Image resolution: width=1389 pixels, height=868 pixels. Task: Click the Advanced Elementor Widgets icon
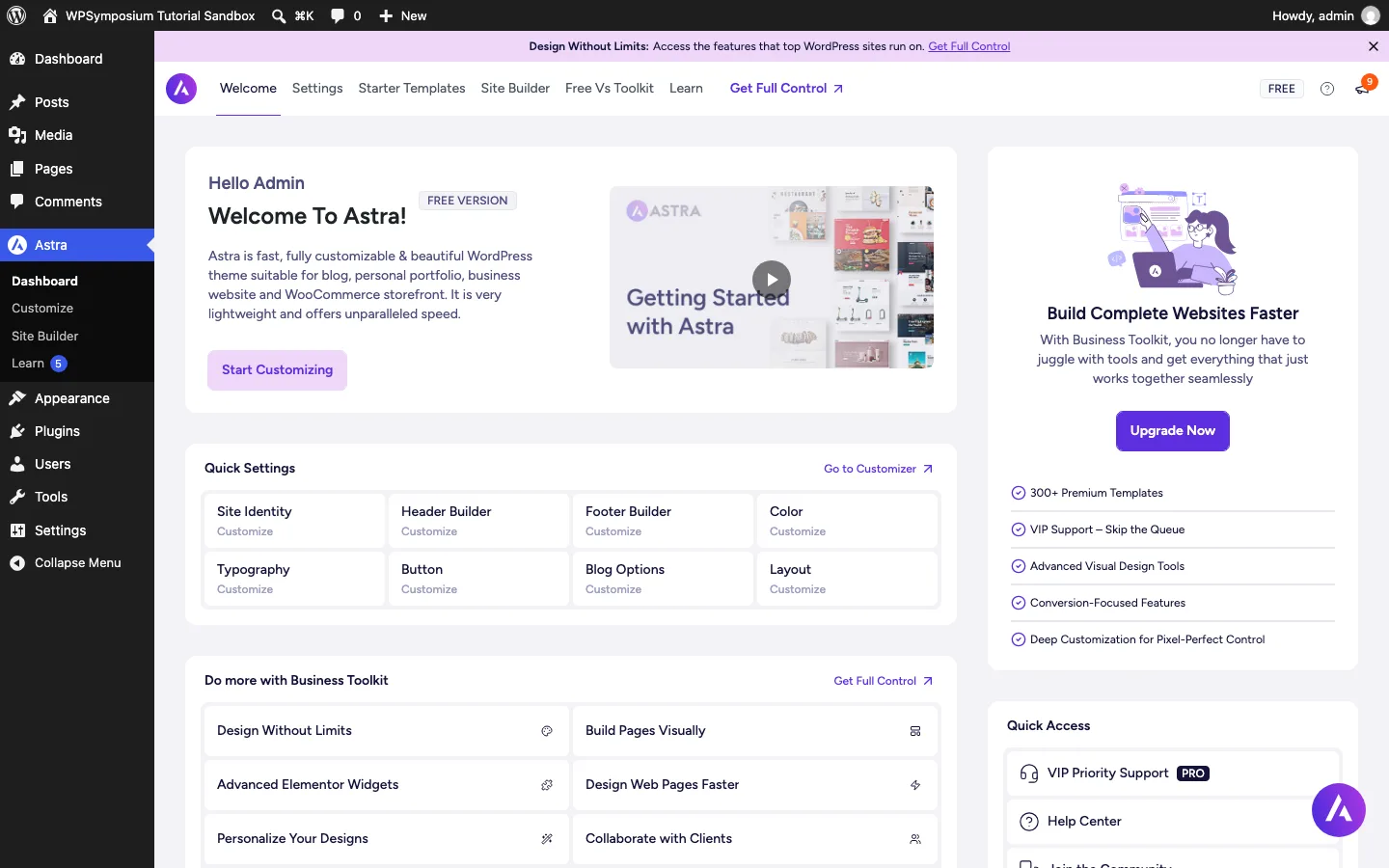click(547, 785)
